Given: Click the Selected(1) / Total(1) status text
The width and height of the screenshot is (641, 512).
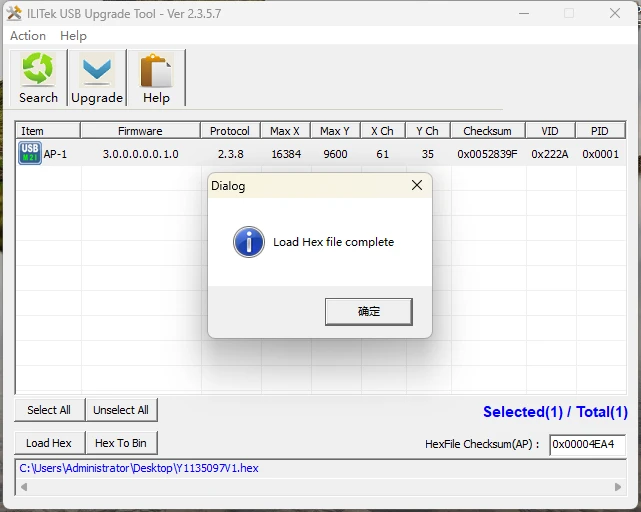Looking at the screenshot, I should pyautogui.click(x=555, y=412).
